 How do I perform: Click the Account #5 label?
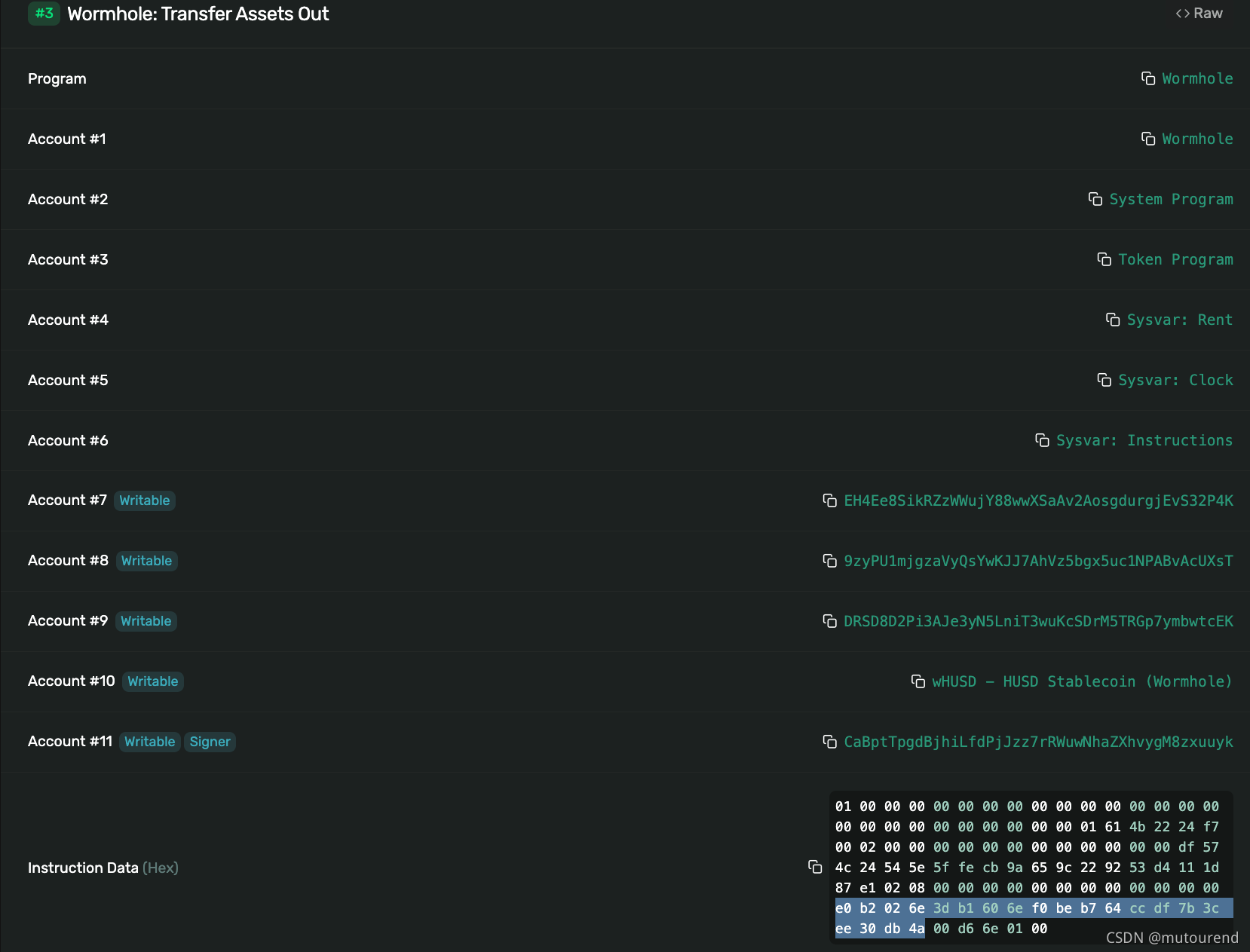coord(68,380)
